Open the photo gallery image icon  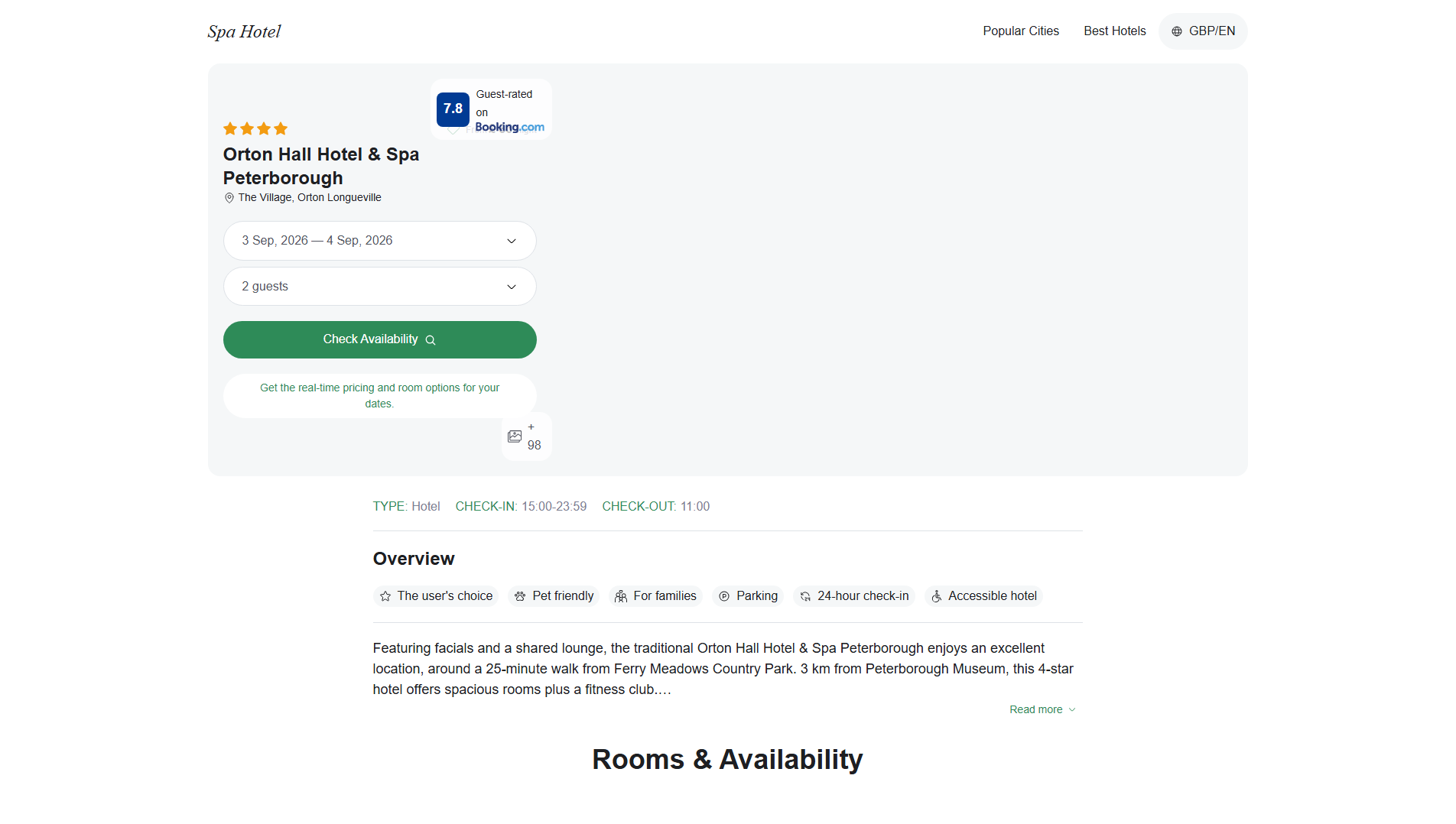(515, 436)
